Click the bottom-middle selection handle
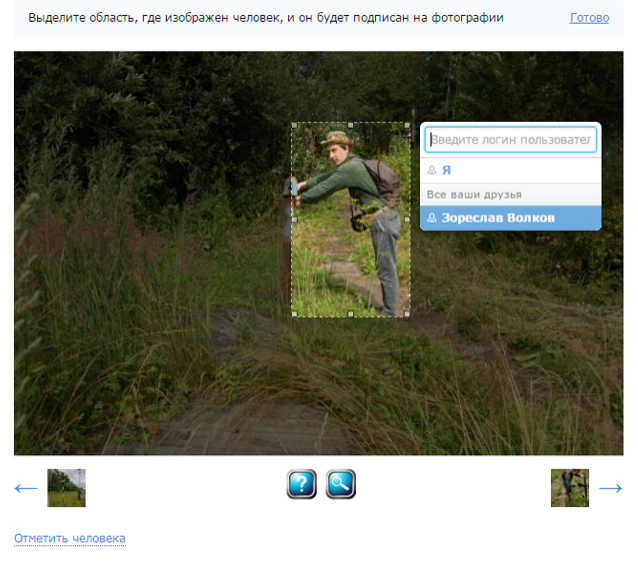Viewport: 638px width, 562px height. [x=351, y=314]
